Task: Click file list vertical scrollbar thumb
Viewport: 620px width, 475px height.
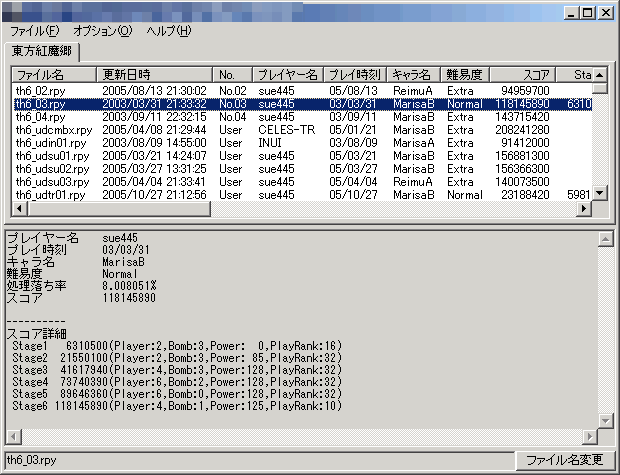Action: coord(600,88)
